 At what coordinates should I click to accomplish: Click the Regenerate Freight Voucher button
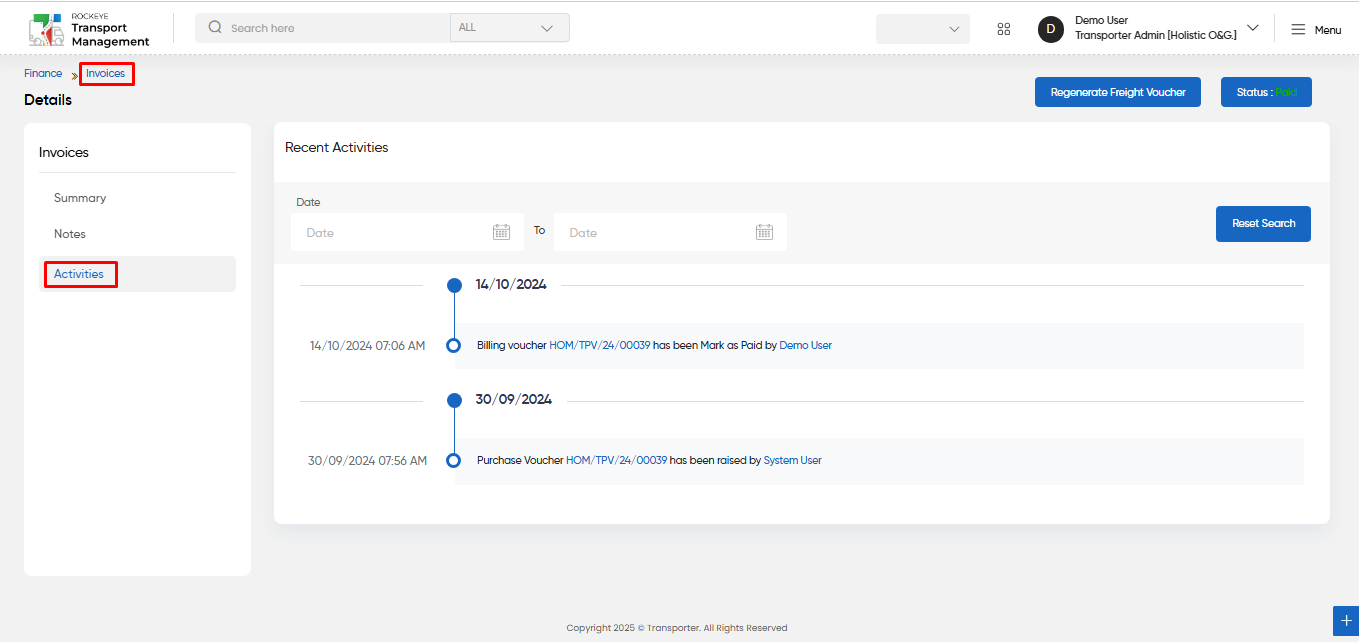click(x=1118, y=92)
